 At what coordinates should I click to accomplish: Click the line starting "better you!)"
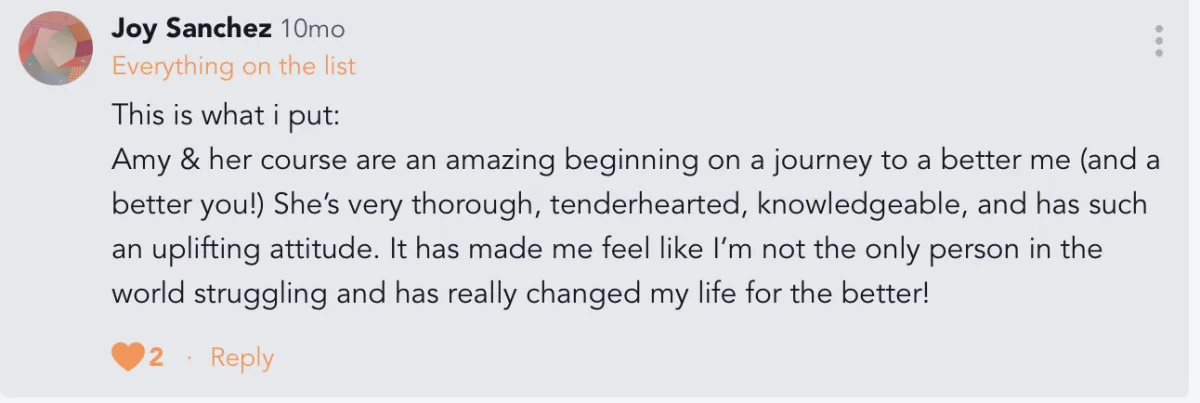628,205
